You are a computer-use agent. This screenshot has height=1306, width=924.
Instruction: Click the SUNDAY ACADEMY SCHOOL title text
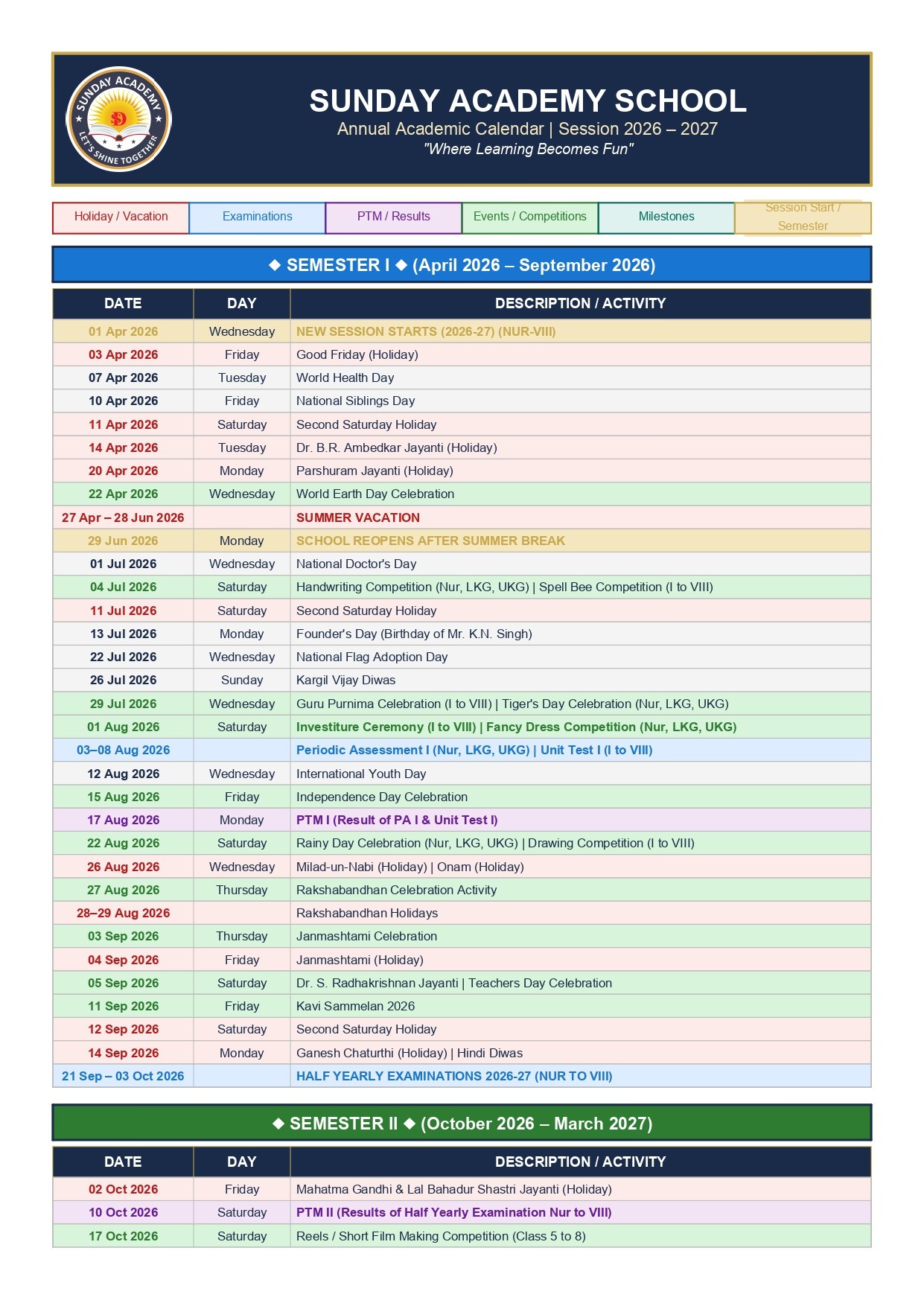point(528,101)
